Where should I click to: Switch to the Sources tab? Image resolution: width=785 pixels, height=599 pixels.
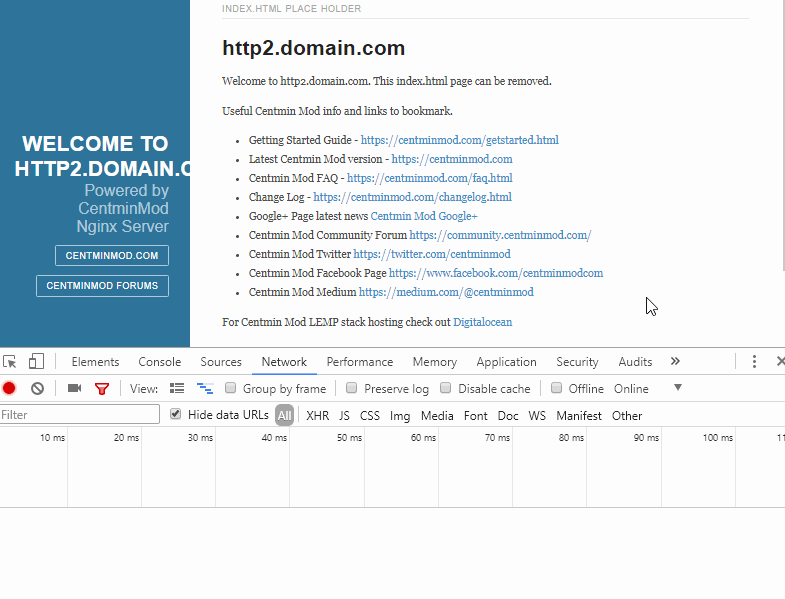[x=221, y=362]
